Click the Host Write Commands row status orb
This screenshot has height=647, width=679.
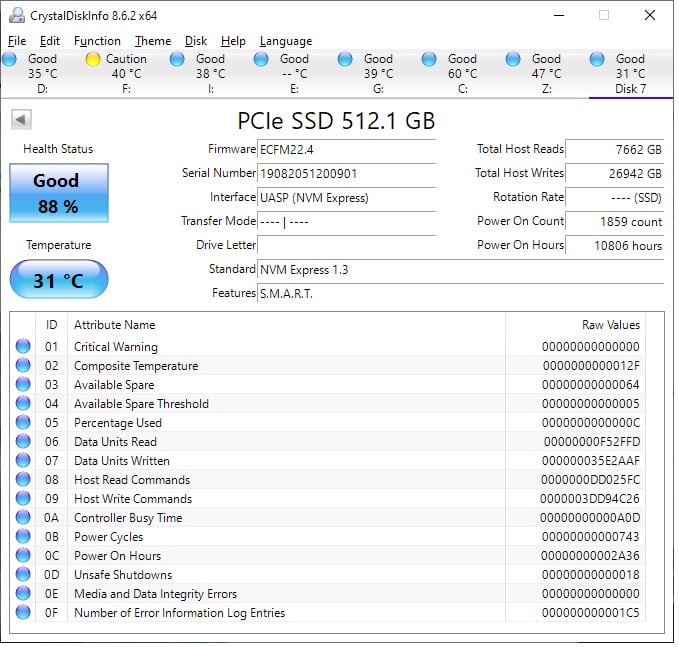(x=23, y=498)
